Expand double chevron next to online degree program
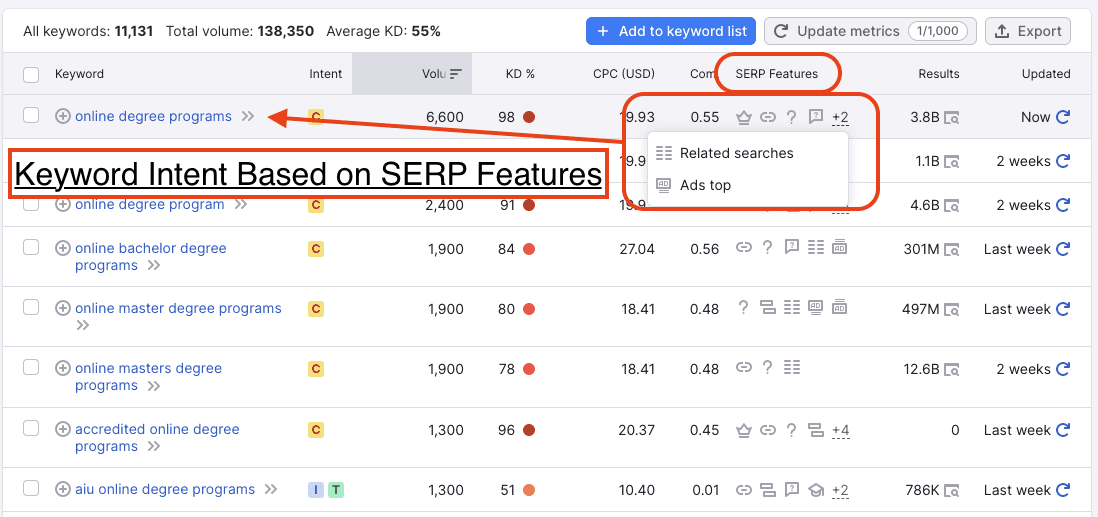The image size is (1098, 517). click(x=241, y=205)
